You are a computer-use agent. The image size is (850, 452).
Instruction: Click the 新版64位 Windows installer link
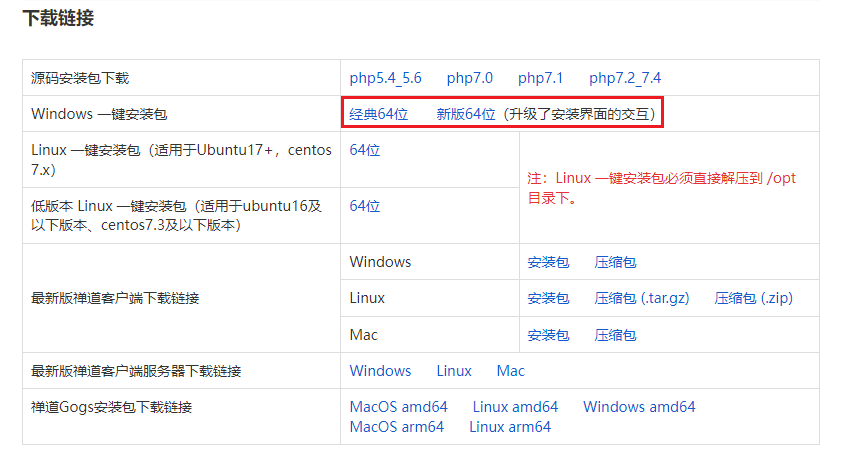pyautogui.click(x=465, y=114)
